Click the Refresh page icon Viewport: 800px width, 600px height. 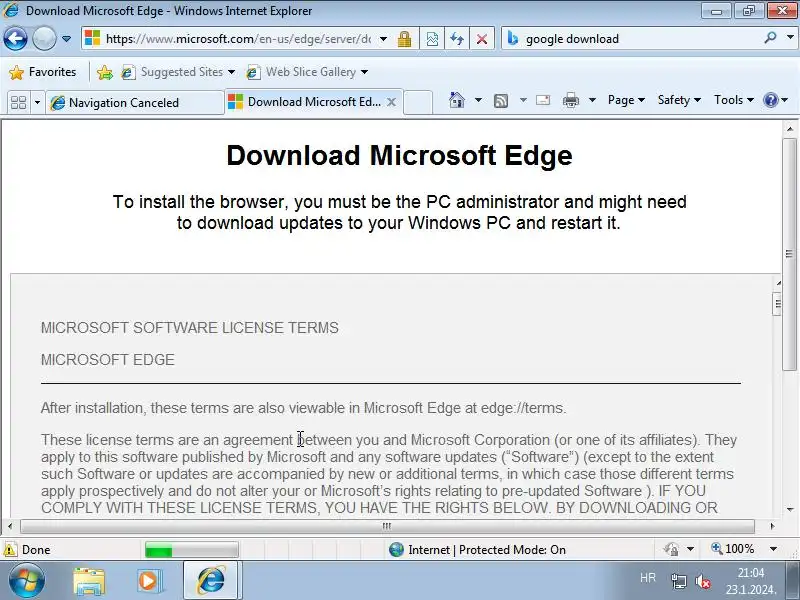click(457, 39)
